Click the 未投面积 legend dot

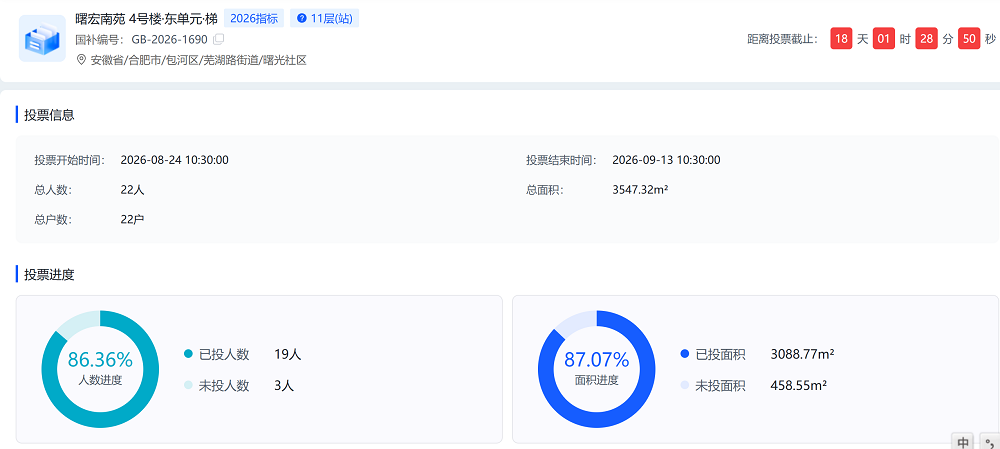point(685,385)
